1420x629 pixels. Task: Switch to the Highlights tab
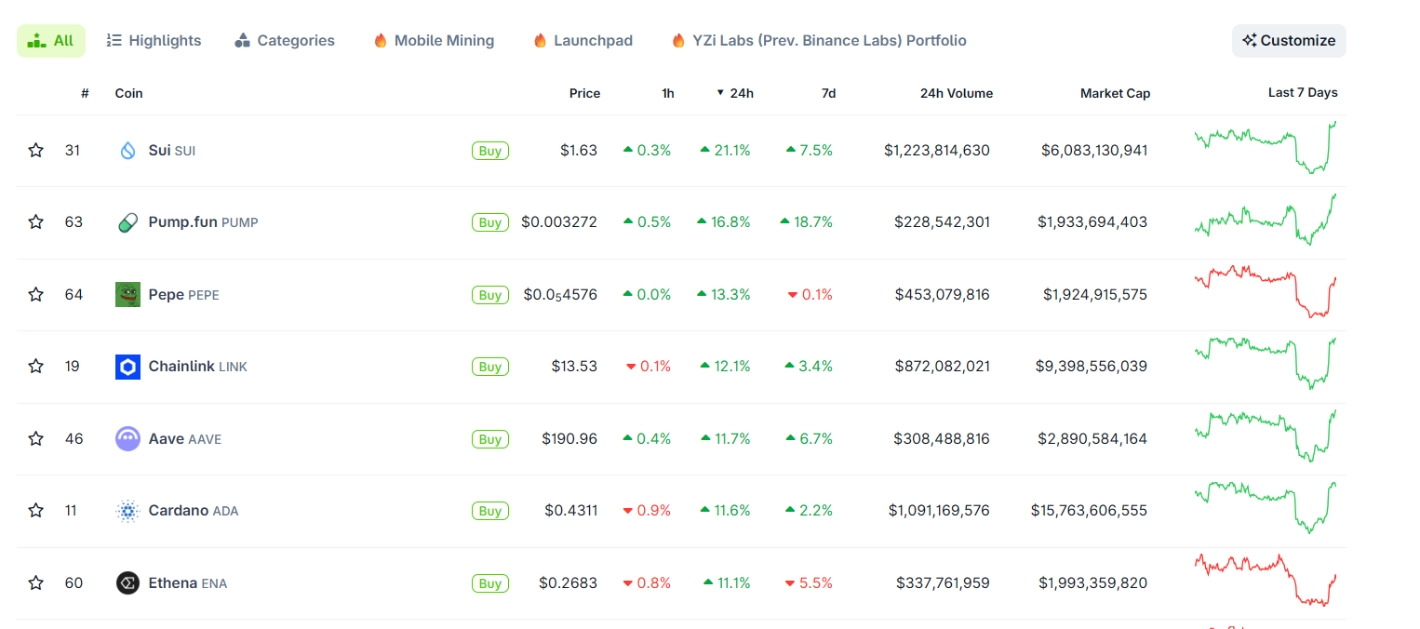[x=154, y=41]
